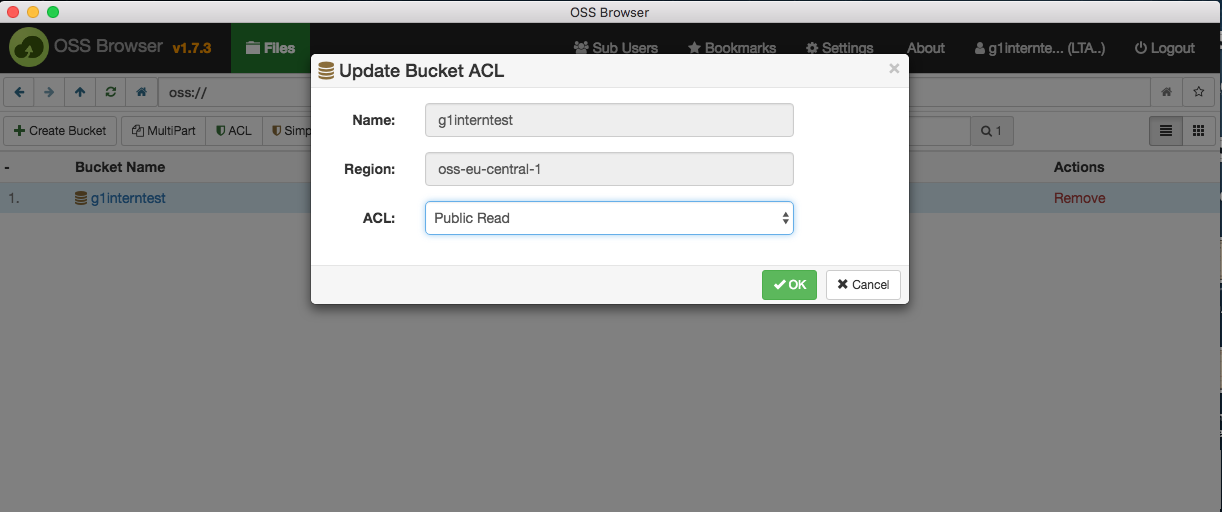
Task: Cancel the Update Bucket ACL dialog
Action: coord(863,284)
